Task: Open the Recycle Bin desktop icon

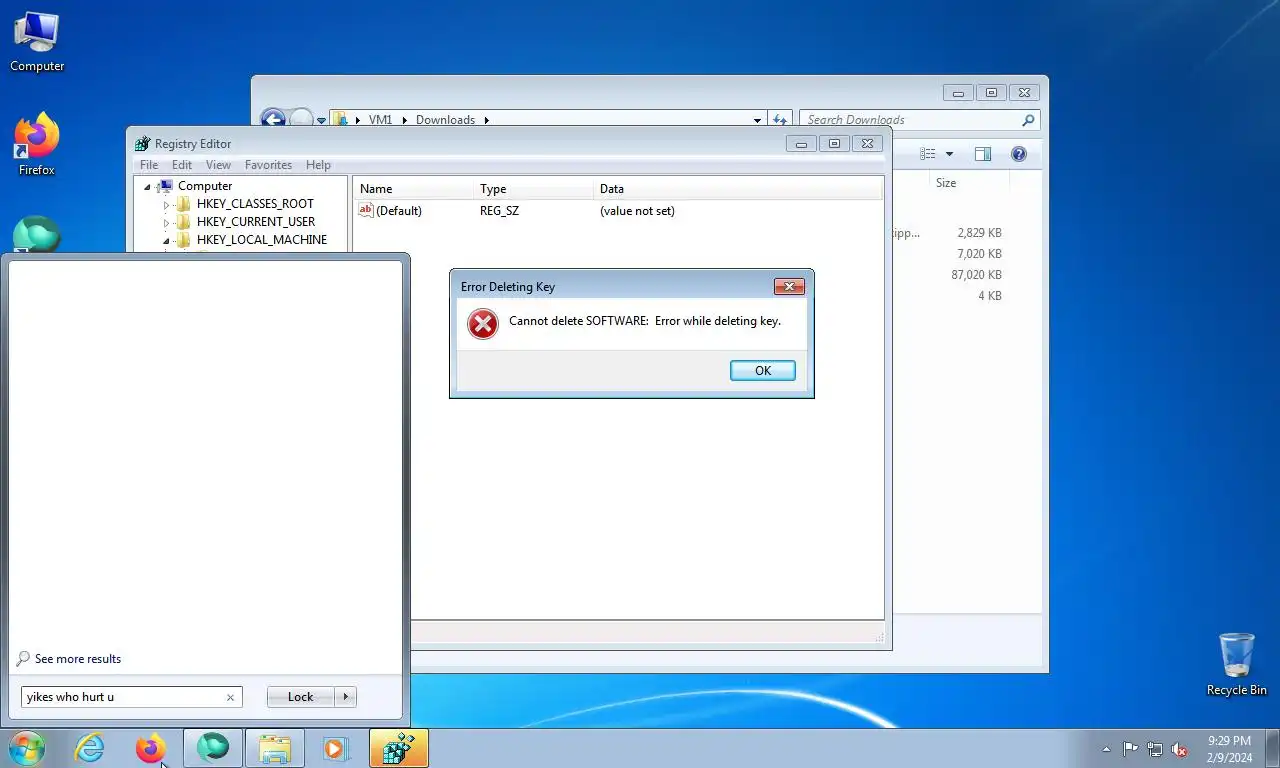Action: click(x=1237, y=664)
